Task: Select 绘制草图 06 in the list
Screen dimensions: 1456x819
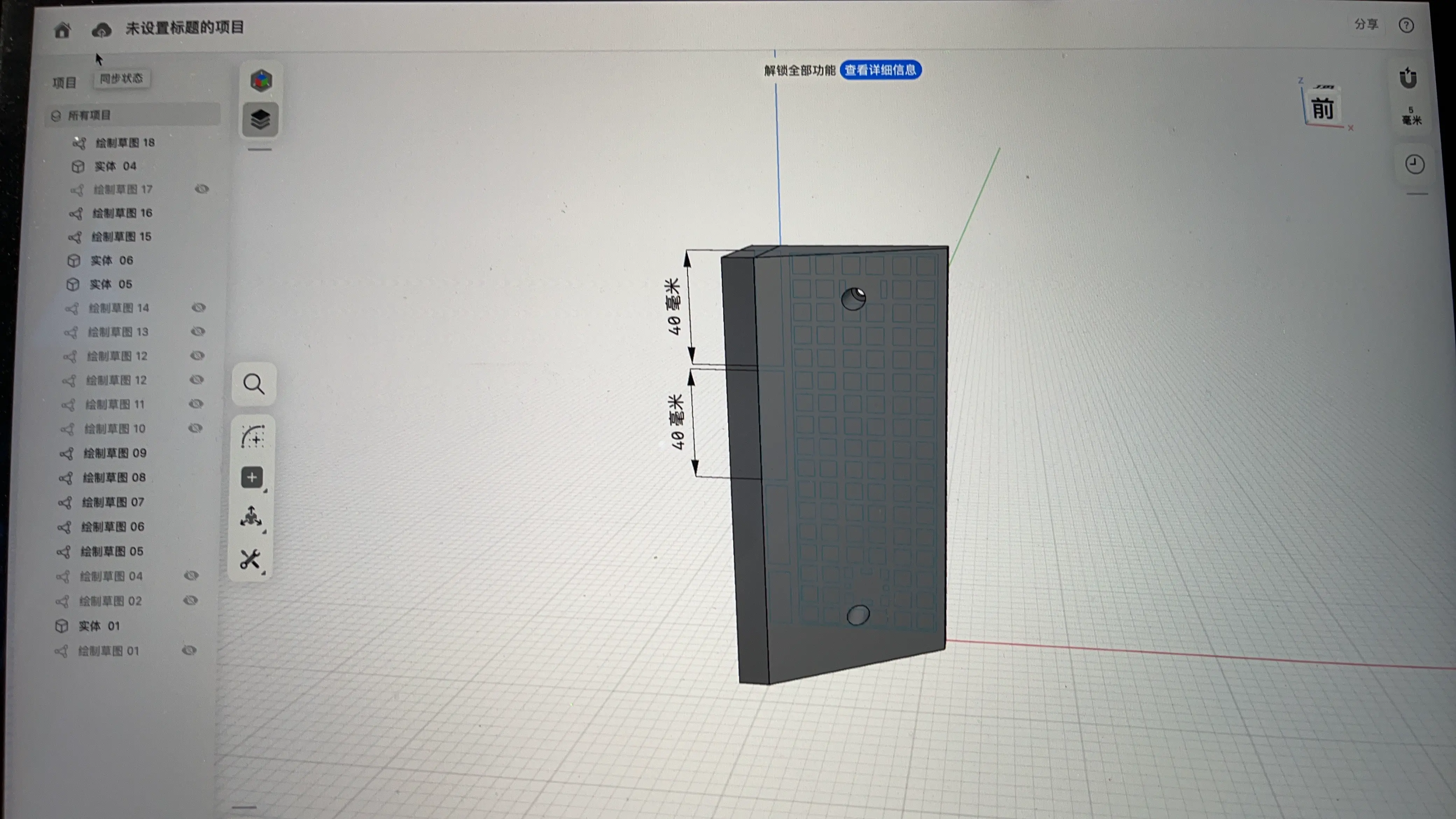Action: click(112, 527)
